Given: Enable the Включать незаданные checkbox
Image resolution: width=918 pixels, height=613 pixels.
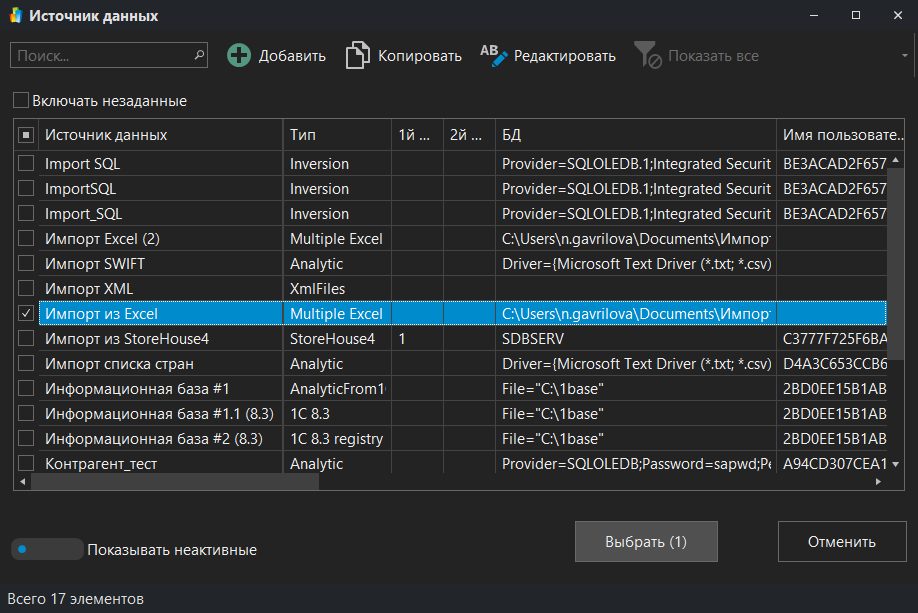Looking at the screenshot, I should pyautogui.click(x=21, y=101).
